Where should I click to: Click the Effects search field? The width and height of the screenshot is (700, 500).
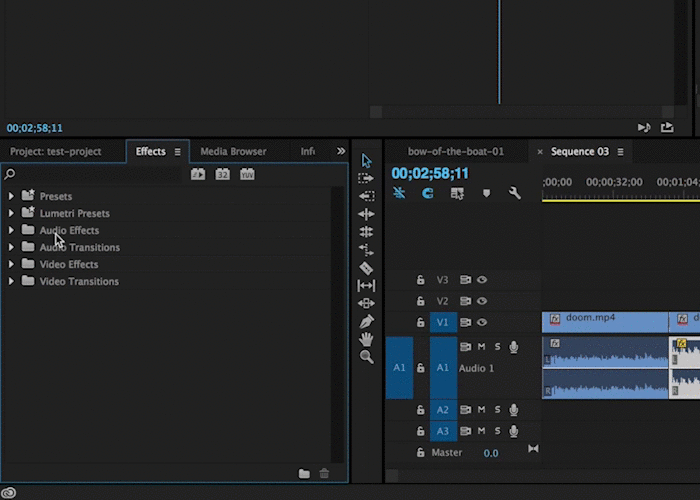click(x=98, y=174)
